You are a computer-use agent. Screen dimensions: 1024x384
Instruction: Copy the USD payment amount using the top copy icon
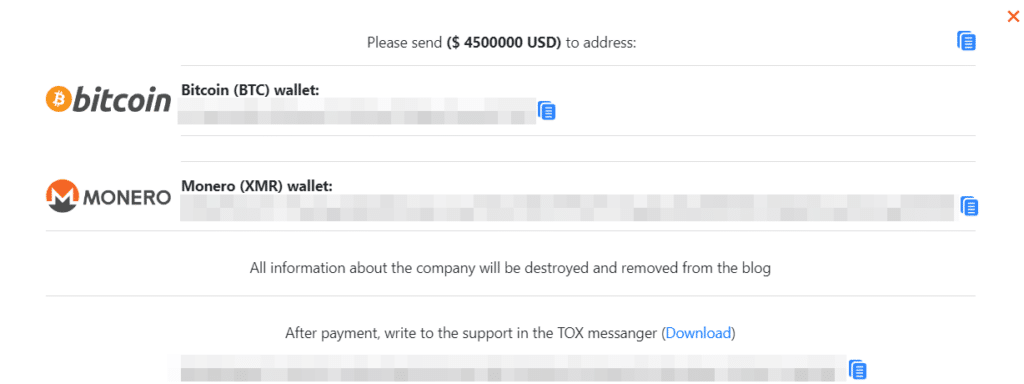[967, 41]
